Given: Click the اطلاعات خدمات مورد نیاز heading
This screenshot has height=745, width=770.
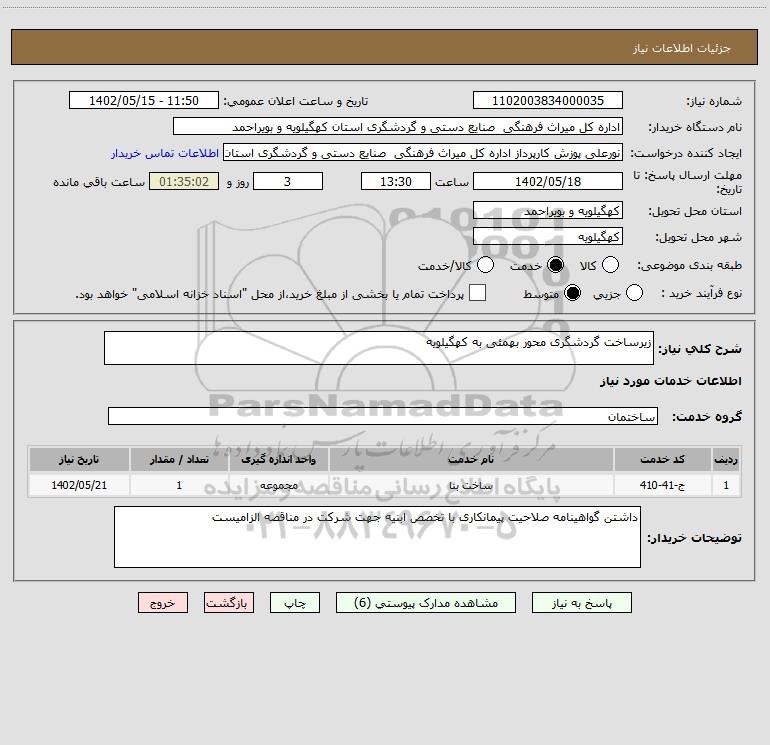Looking at the screenshot, I should click(x=670, y=381).
